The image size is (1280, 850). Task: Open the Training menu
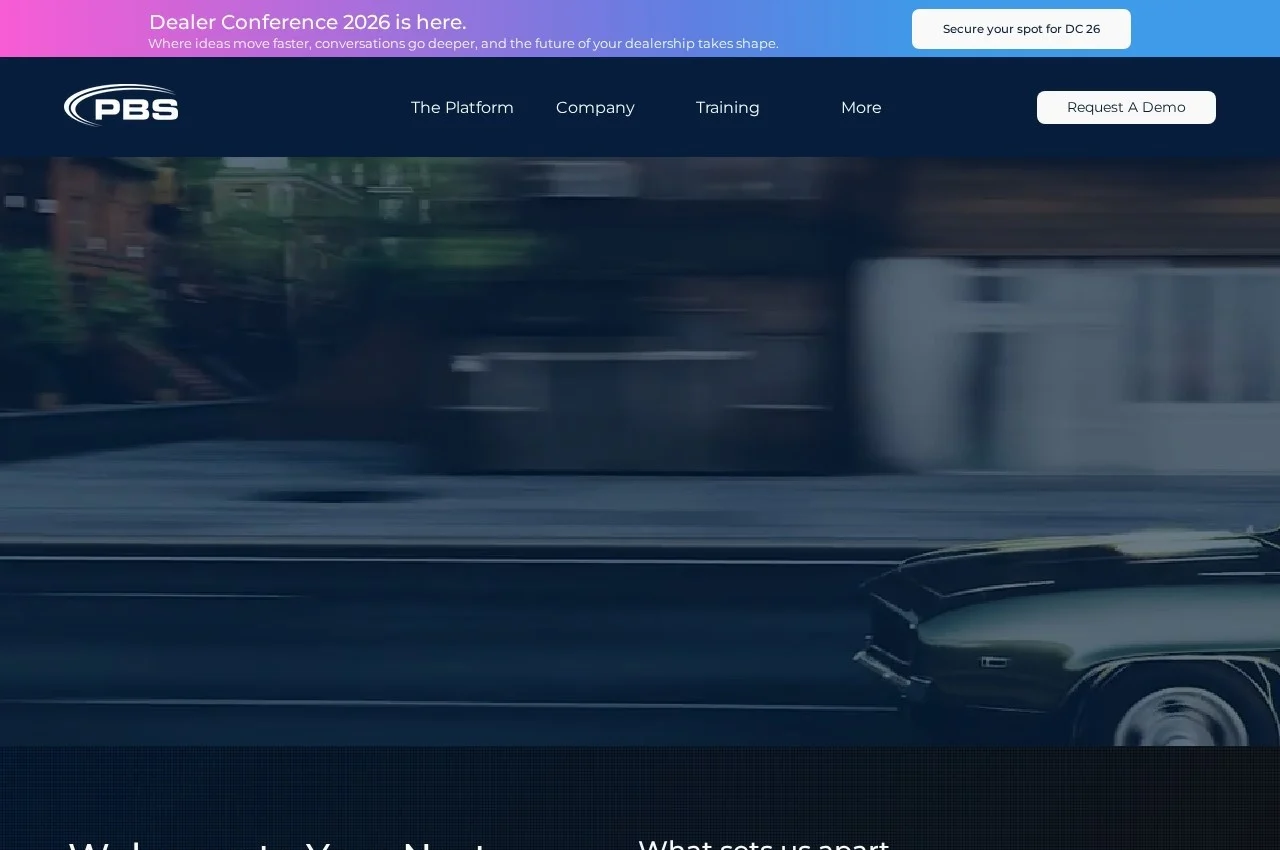coord(728,107)
